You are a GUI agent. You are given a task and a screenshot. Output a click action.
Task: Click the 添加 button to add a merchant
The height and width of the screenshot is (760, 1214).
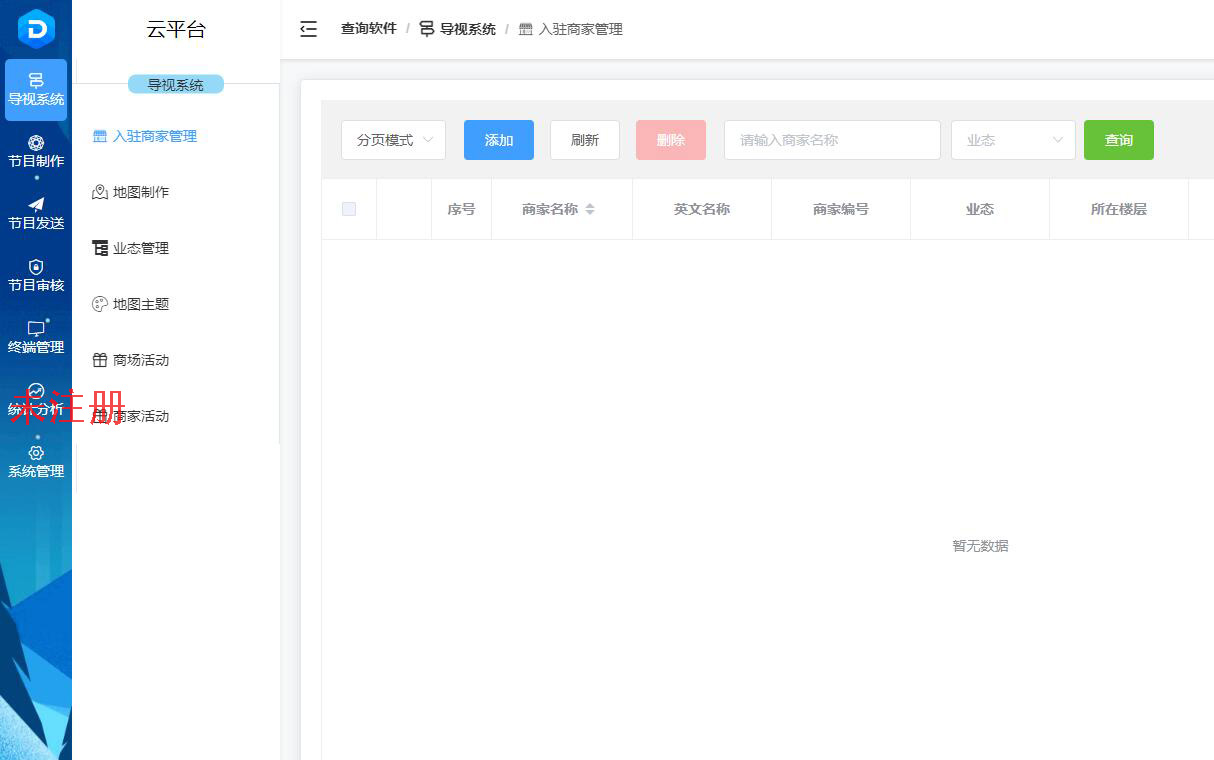pos(498,140)
